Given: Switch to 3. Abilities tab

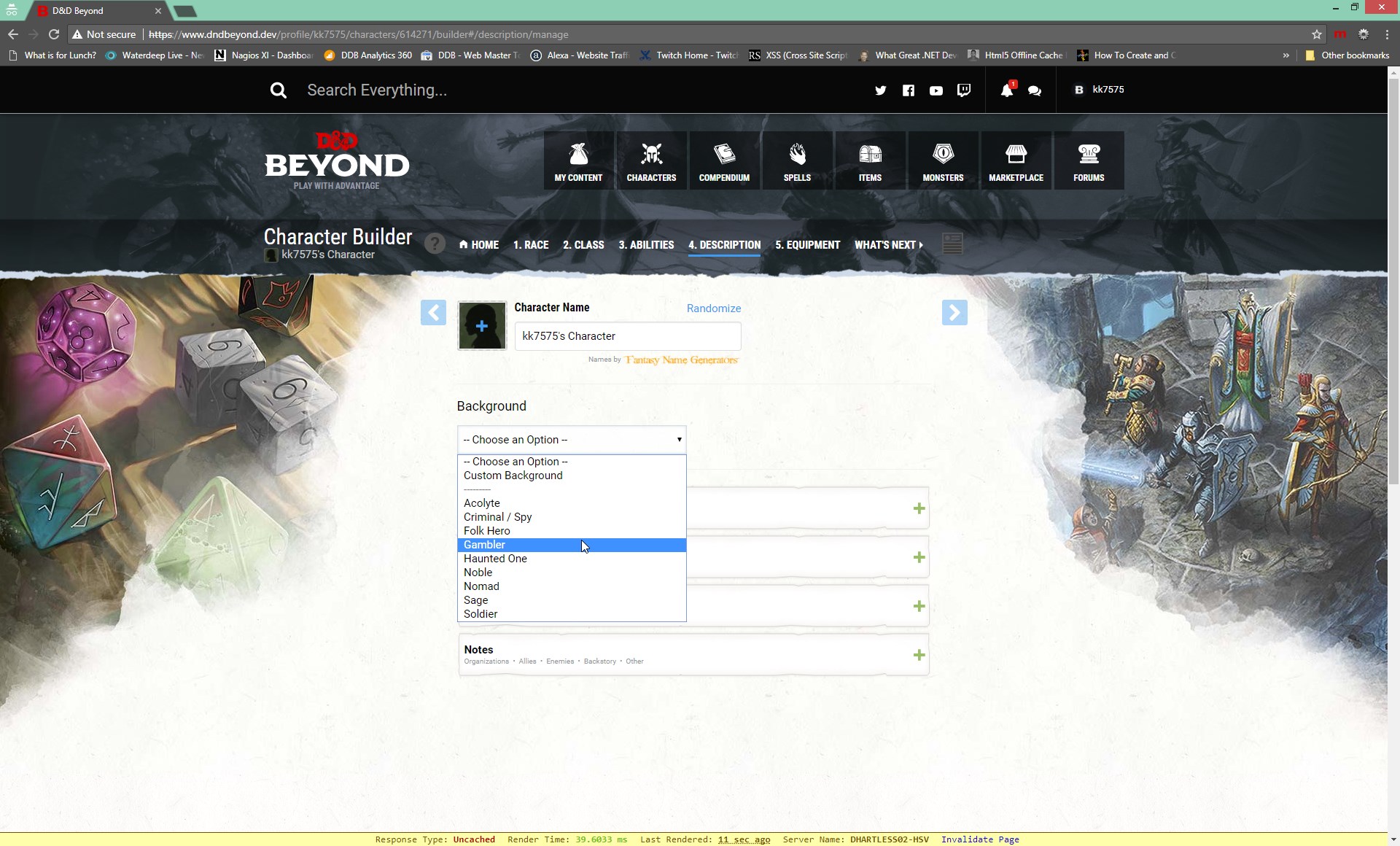Looking at the screenshot, I should 646,245.
